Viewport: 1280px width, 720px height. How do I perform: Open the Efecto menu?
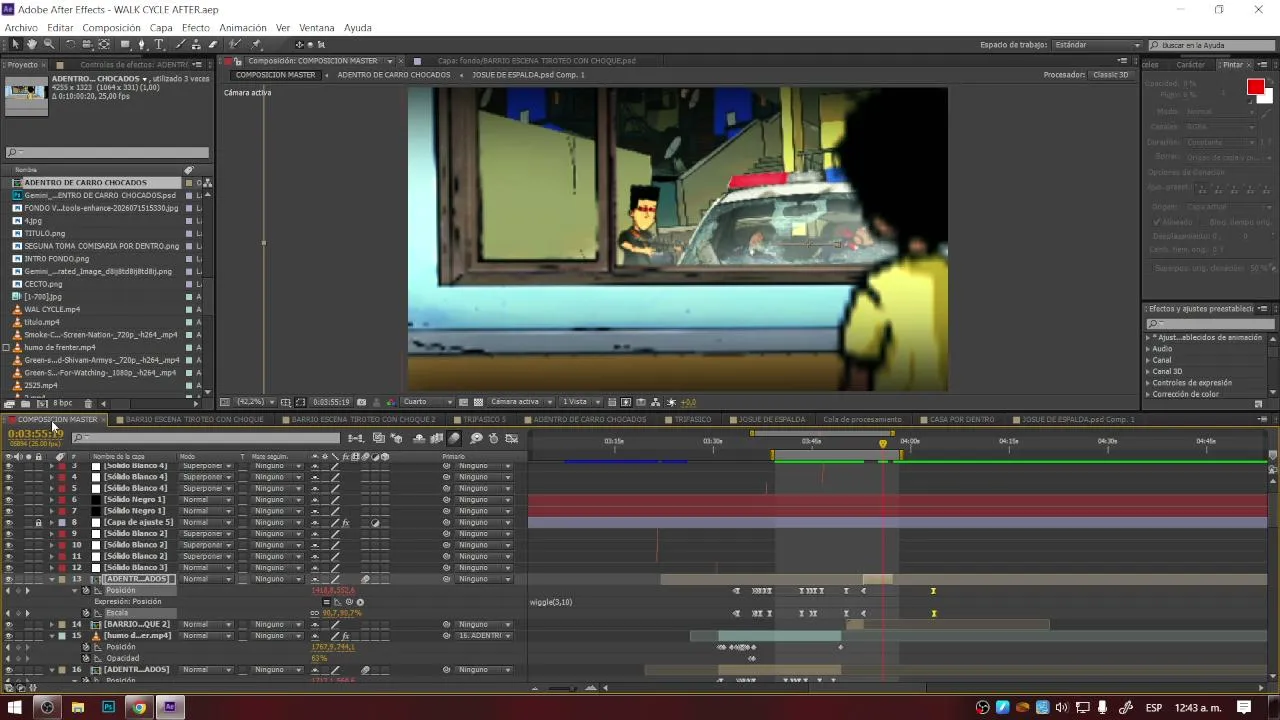click(196, 28)
